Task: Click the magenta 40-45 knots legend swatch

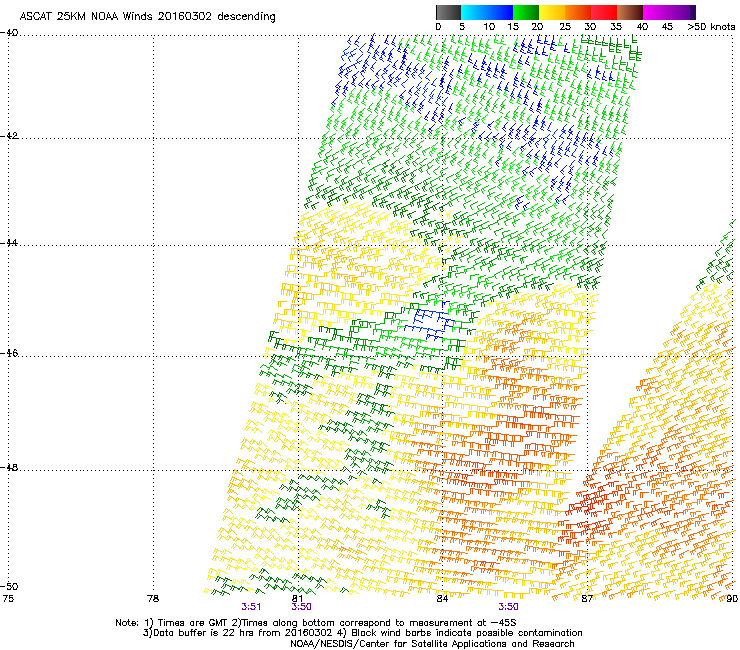Action: point(656,12)
